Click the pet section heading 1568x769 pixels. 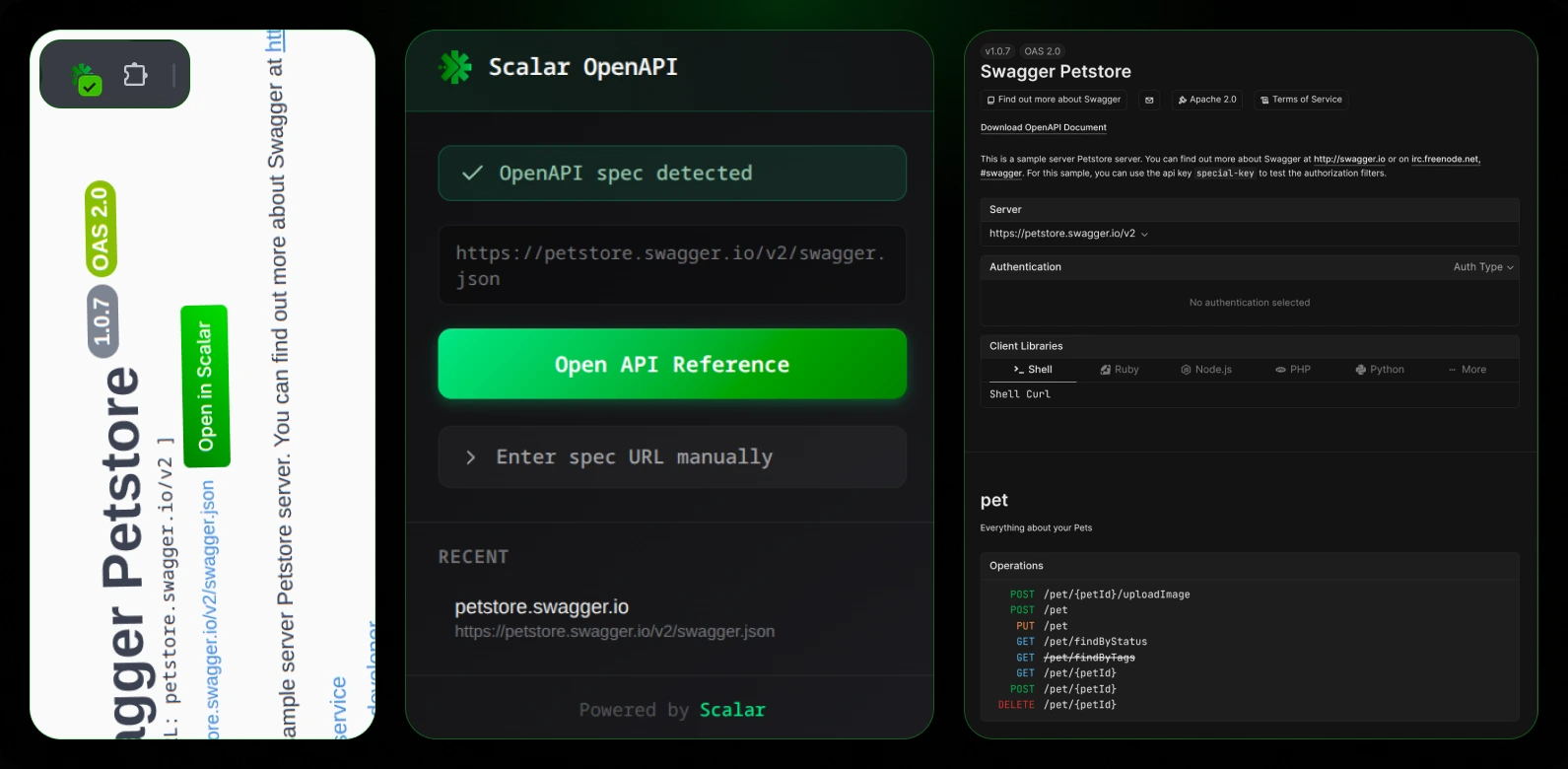(993, 501)
